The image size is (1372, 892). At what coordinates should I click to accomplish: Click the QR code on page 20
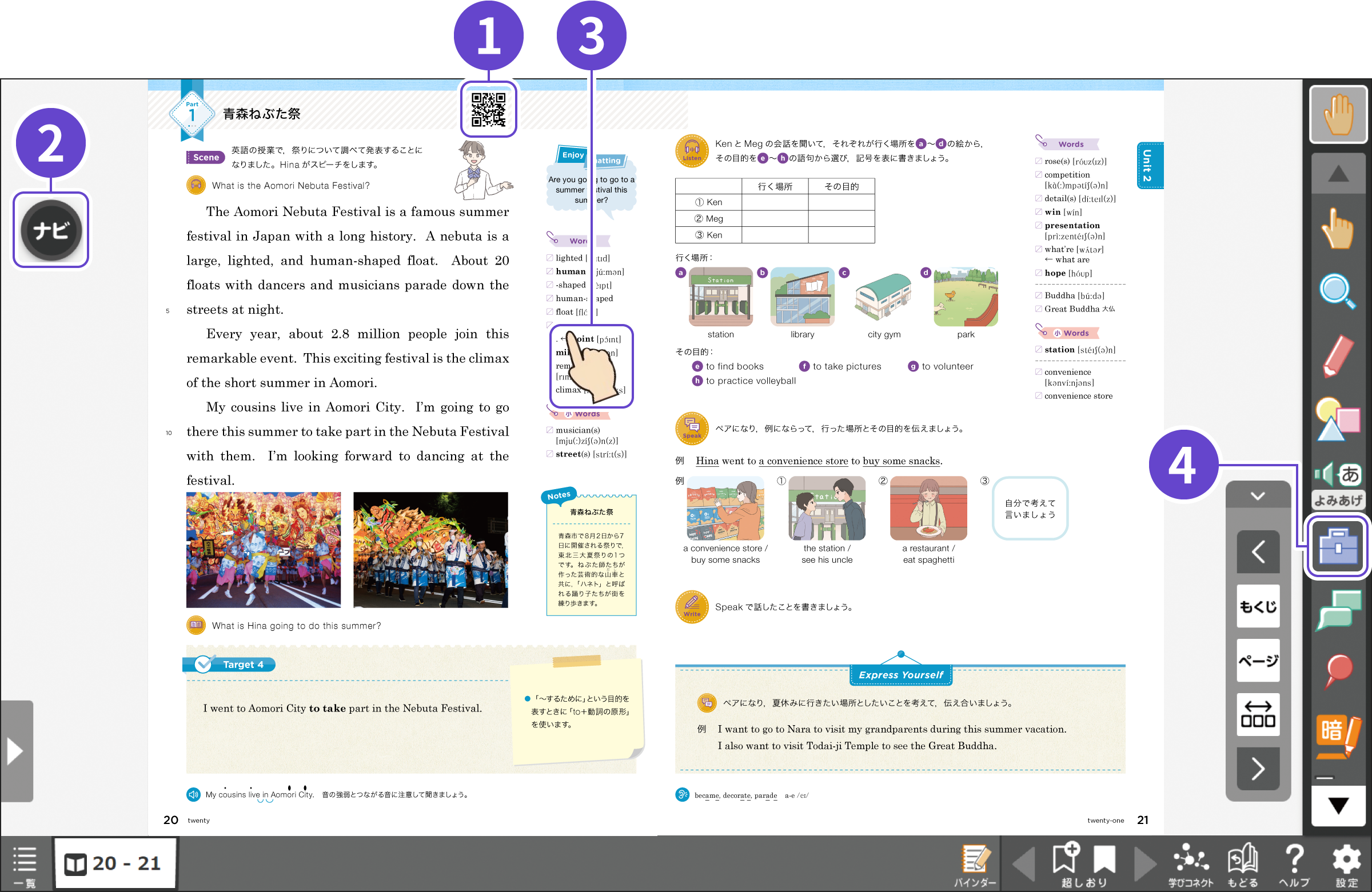point(488,110)
